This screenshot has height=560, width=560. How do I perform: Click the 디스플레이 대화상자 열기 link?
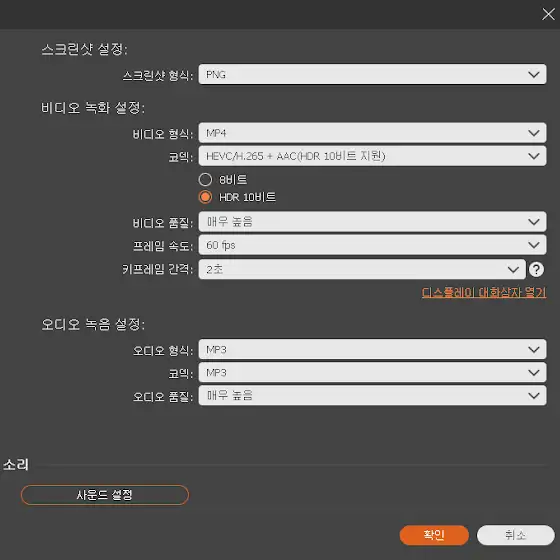pyautogui.click(x=484, y=292)
